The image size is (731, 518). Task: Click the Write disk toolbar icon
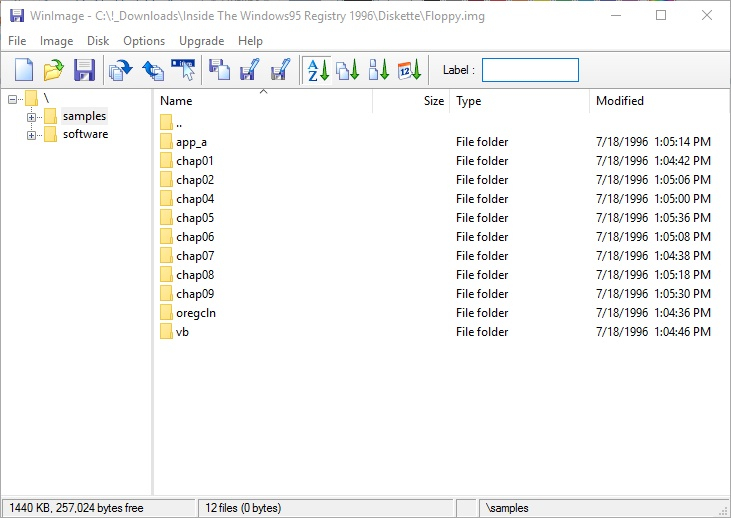tap(153, 70)
